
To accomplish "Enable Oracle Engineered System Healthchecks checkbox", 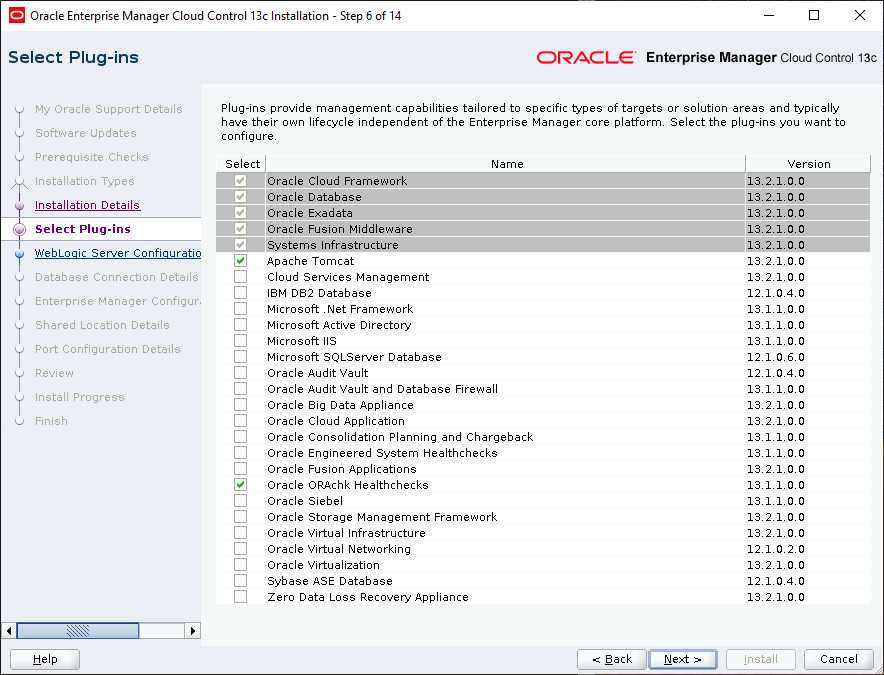I will click(241, 452).
